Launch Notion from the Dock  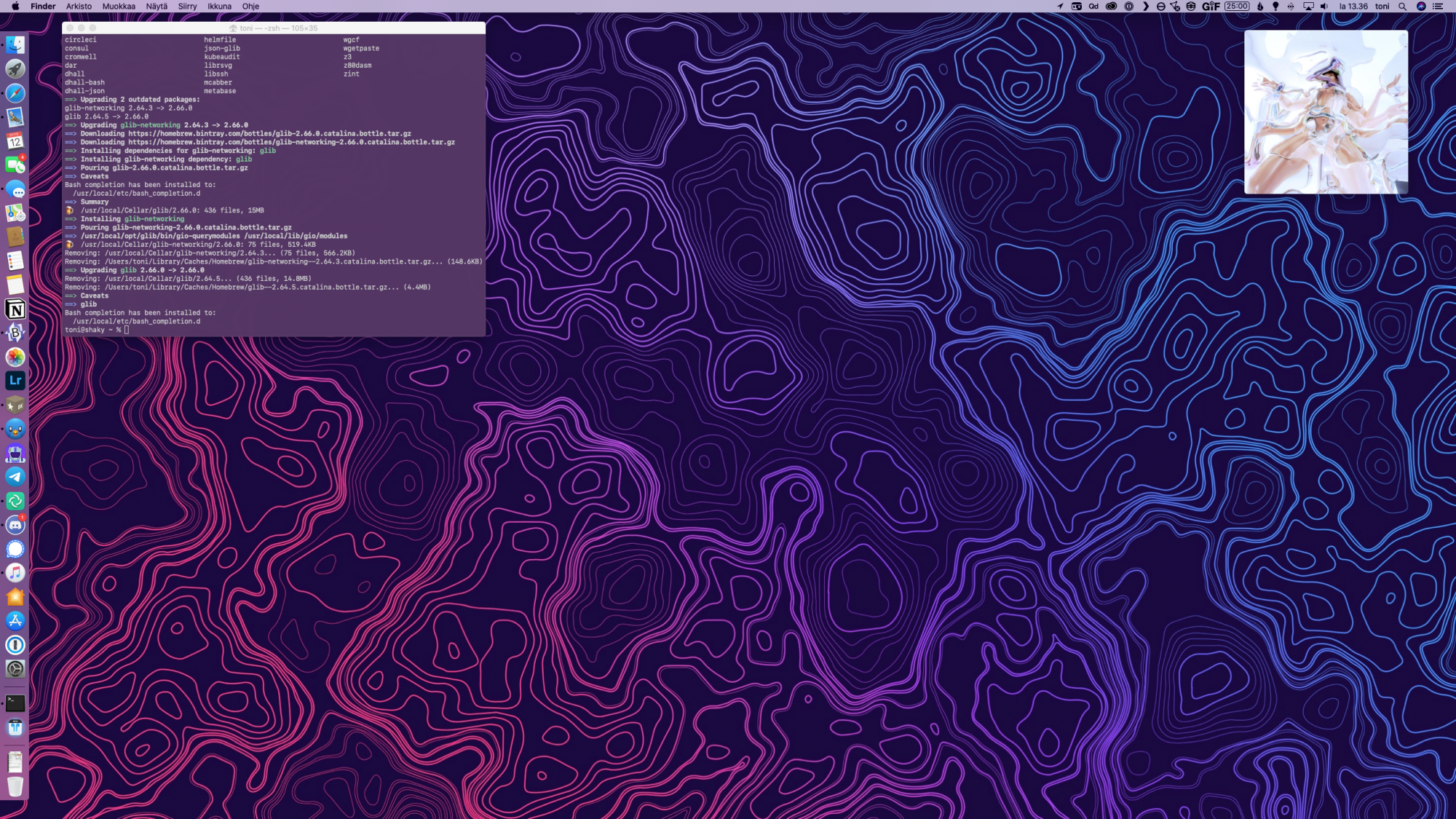(15, 310)
